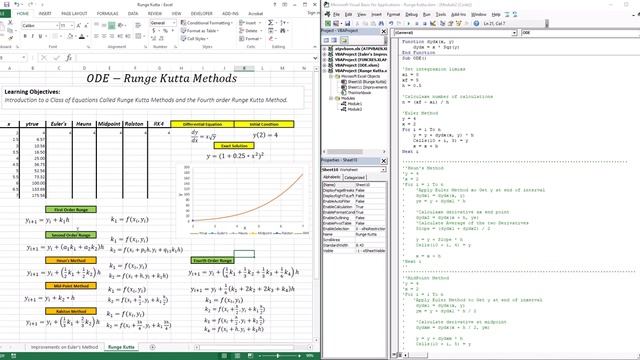The height and width of the screenshot is (360, 640).
Task: Click the Format cells button in ribbon
Action: (250, 39)
